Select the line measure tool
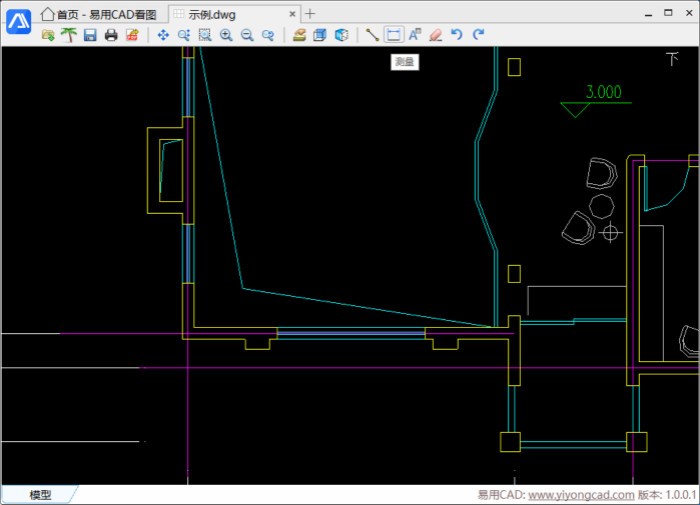Image resolution: width=700 pixels, height=505 pixels. pyautogui.click(x=372, y=35)
